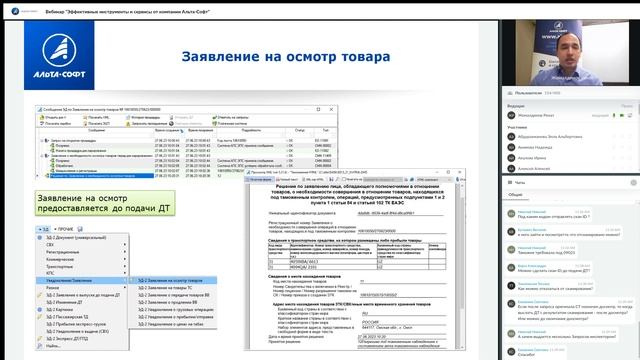The width and height of the screenshot is (640, 360).
Task: Open chat settings gear icon
Action: pyautogui.click(x=633, y=183)
